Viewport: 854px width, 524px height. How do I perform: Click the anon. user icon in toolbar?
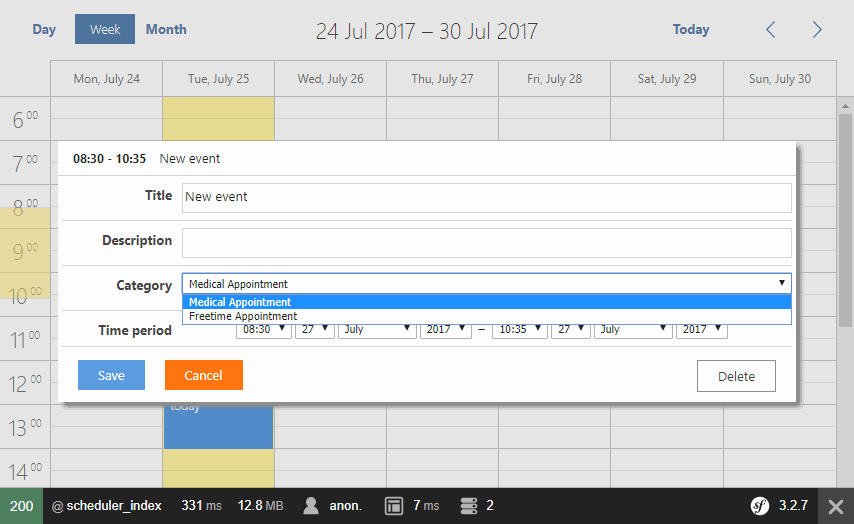point(311,506)
